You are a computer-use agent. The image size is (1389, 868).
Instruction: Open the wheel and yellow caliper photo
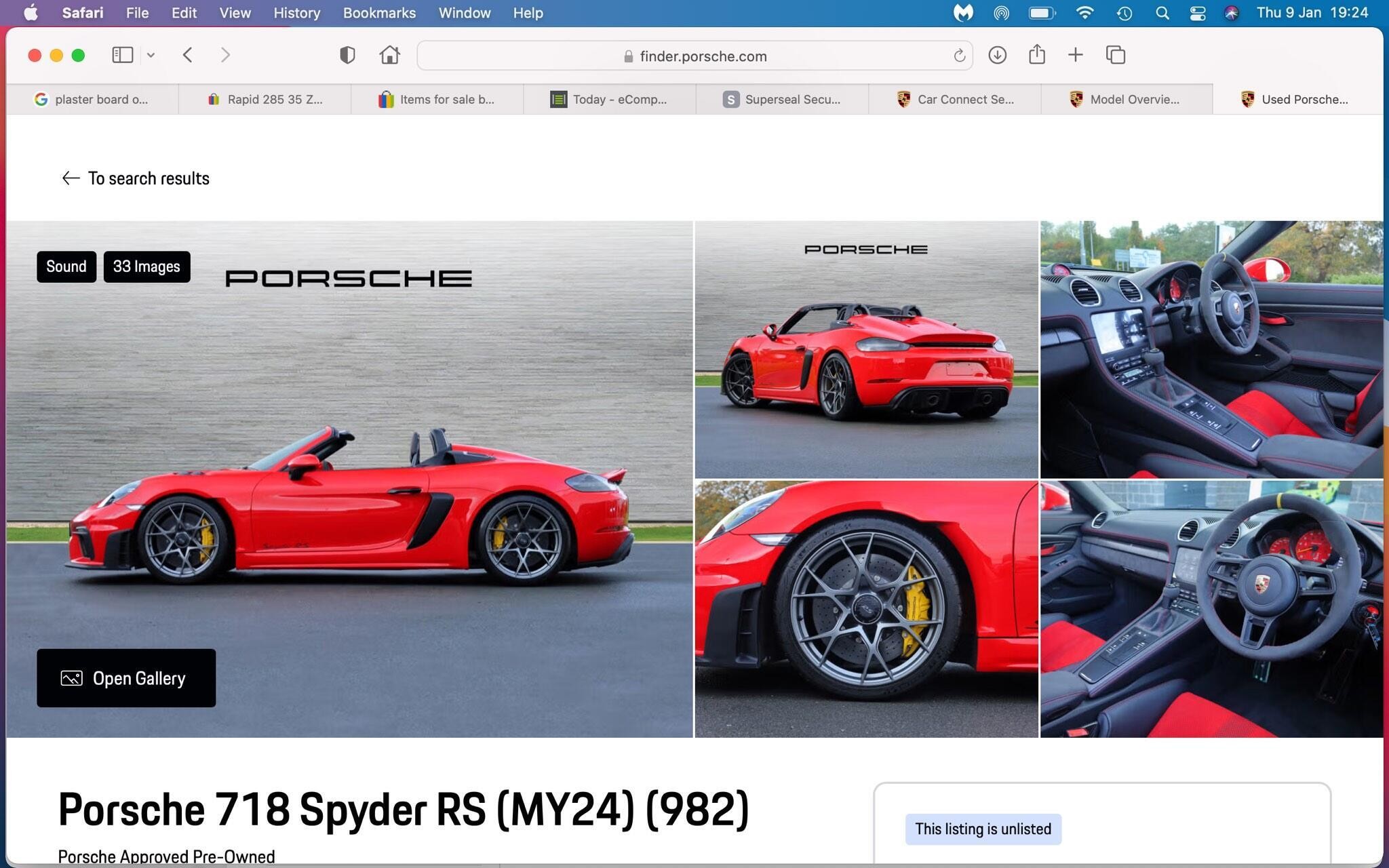pos(866,609)
